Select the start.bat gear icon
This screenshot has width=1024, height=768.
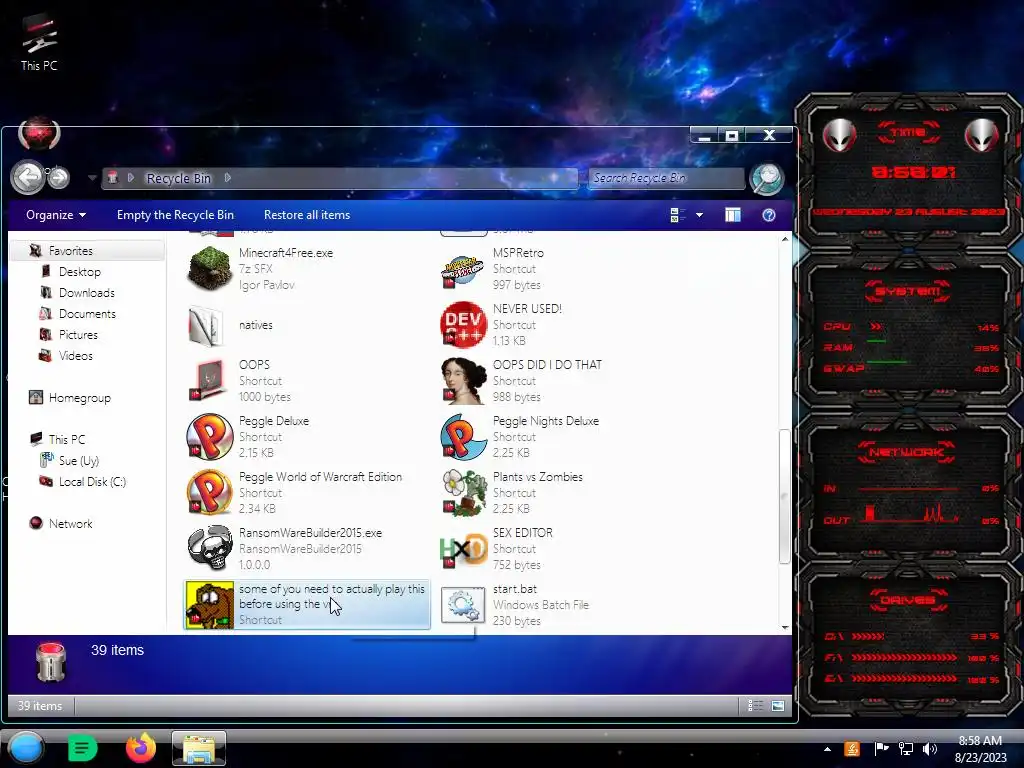pyautogui.click(x=463, y=605)
